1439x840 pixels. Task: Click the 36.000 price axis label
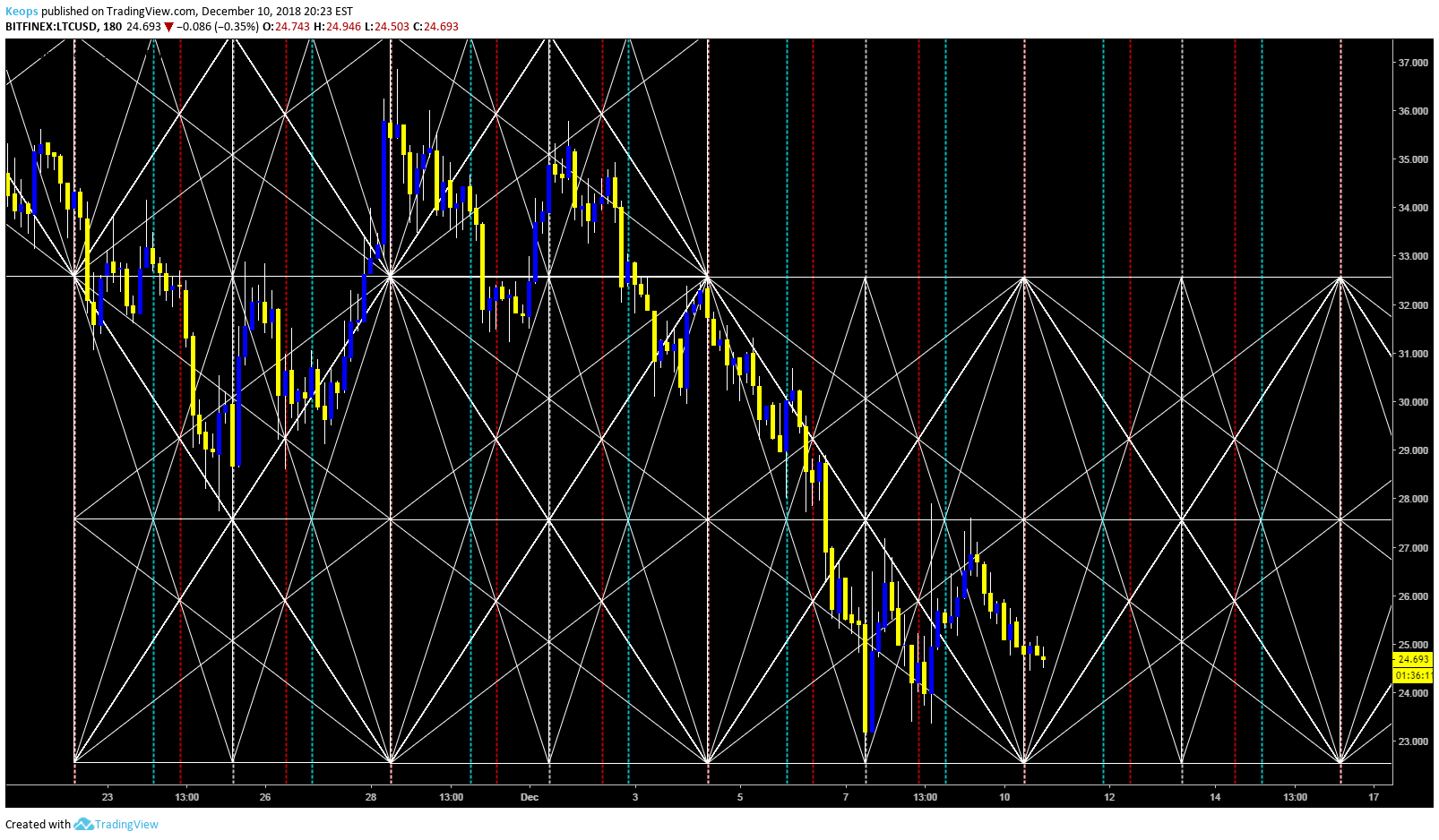click(1412, 111)
